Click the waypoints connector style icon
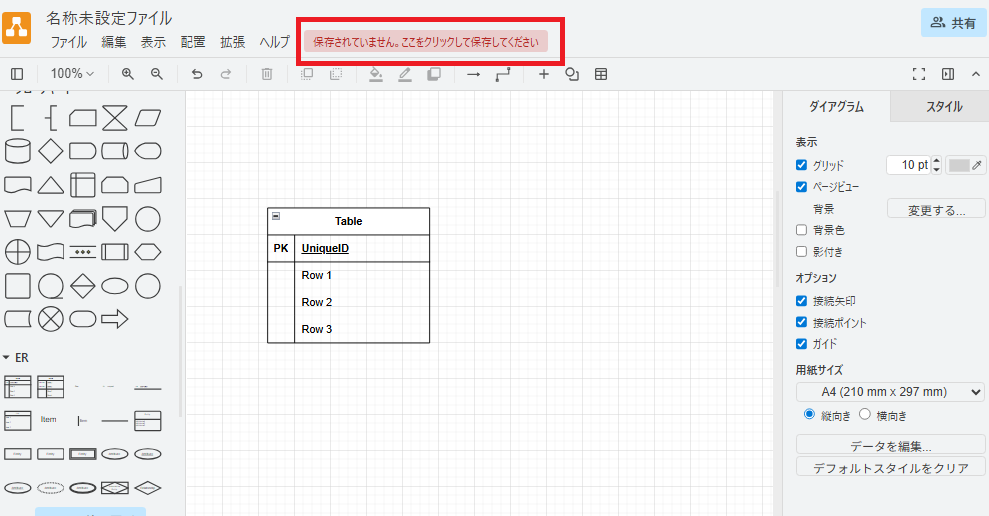The width and height of the screenshot is (989, 516). (503, 74)
